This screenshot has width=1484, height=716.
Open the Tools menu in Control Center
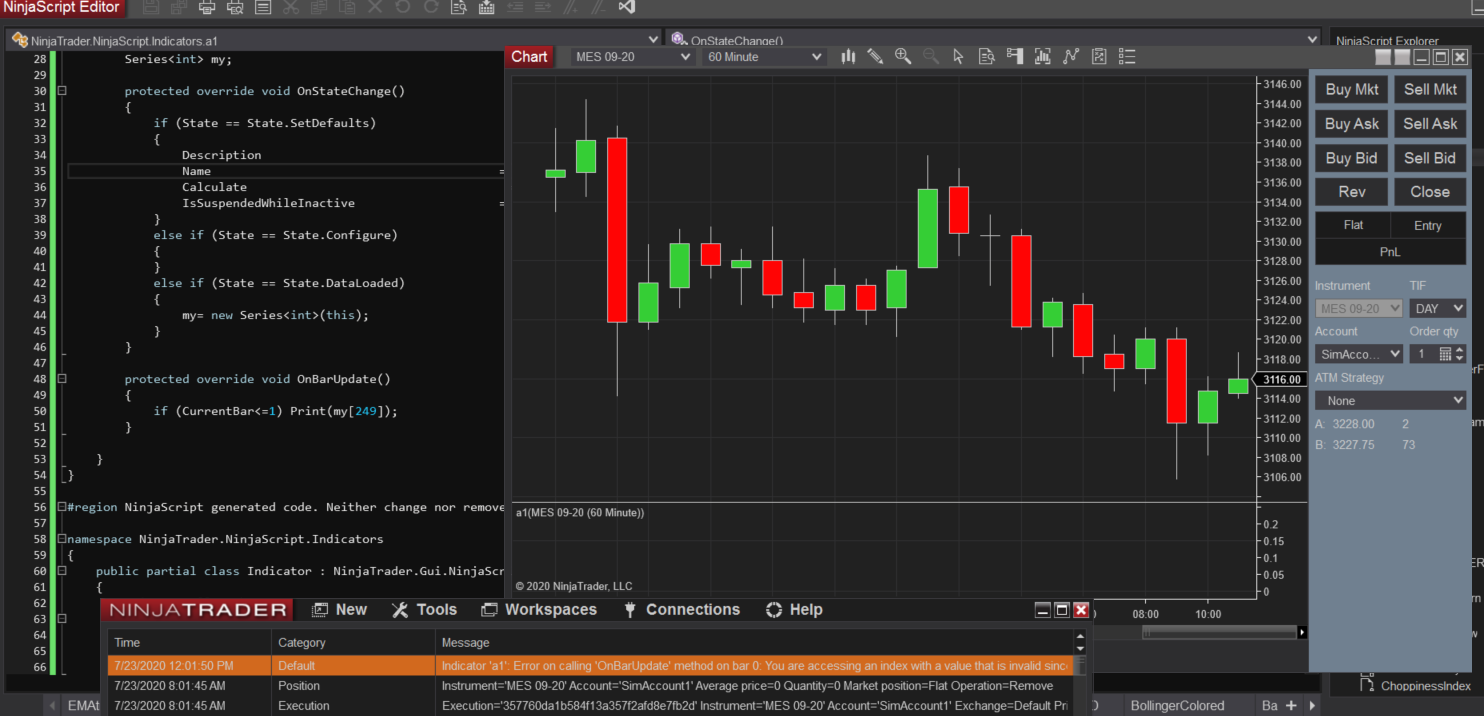tap(424, 610)
